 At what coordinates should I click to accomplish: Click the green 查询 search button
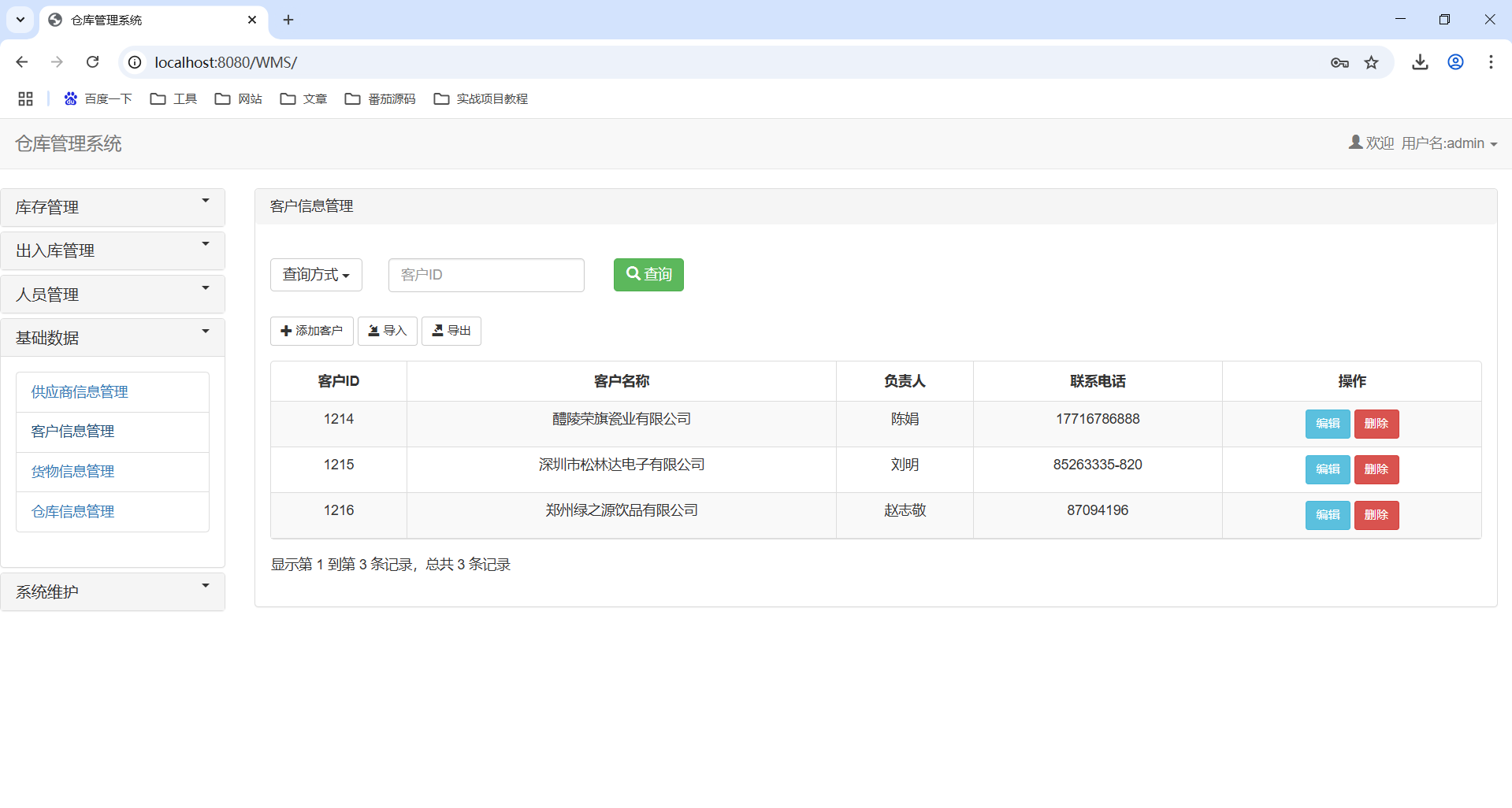[x=648, y=275]
